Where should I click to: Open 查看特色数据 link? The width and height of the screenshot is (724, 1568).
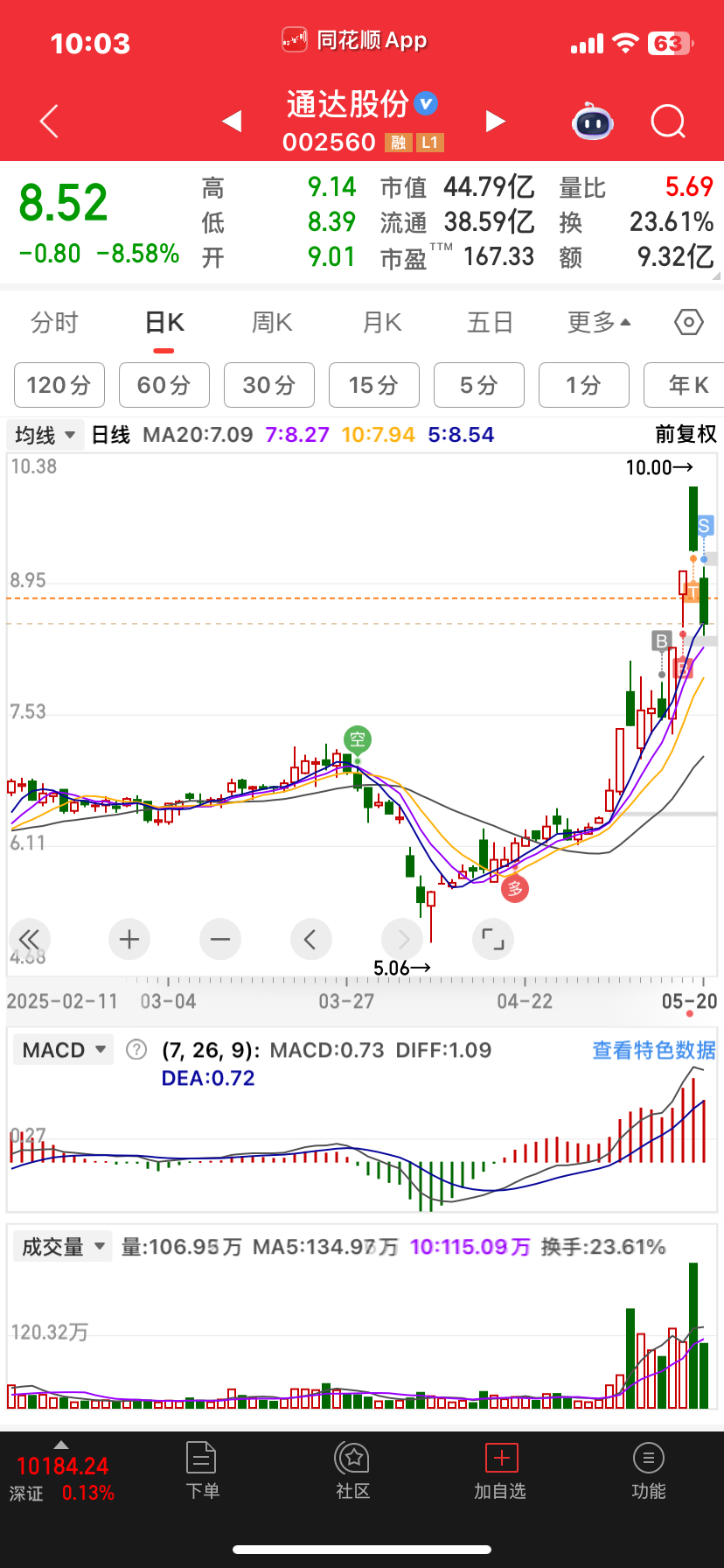click(654, 1050)
